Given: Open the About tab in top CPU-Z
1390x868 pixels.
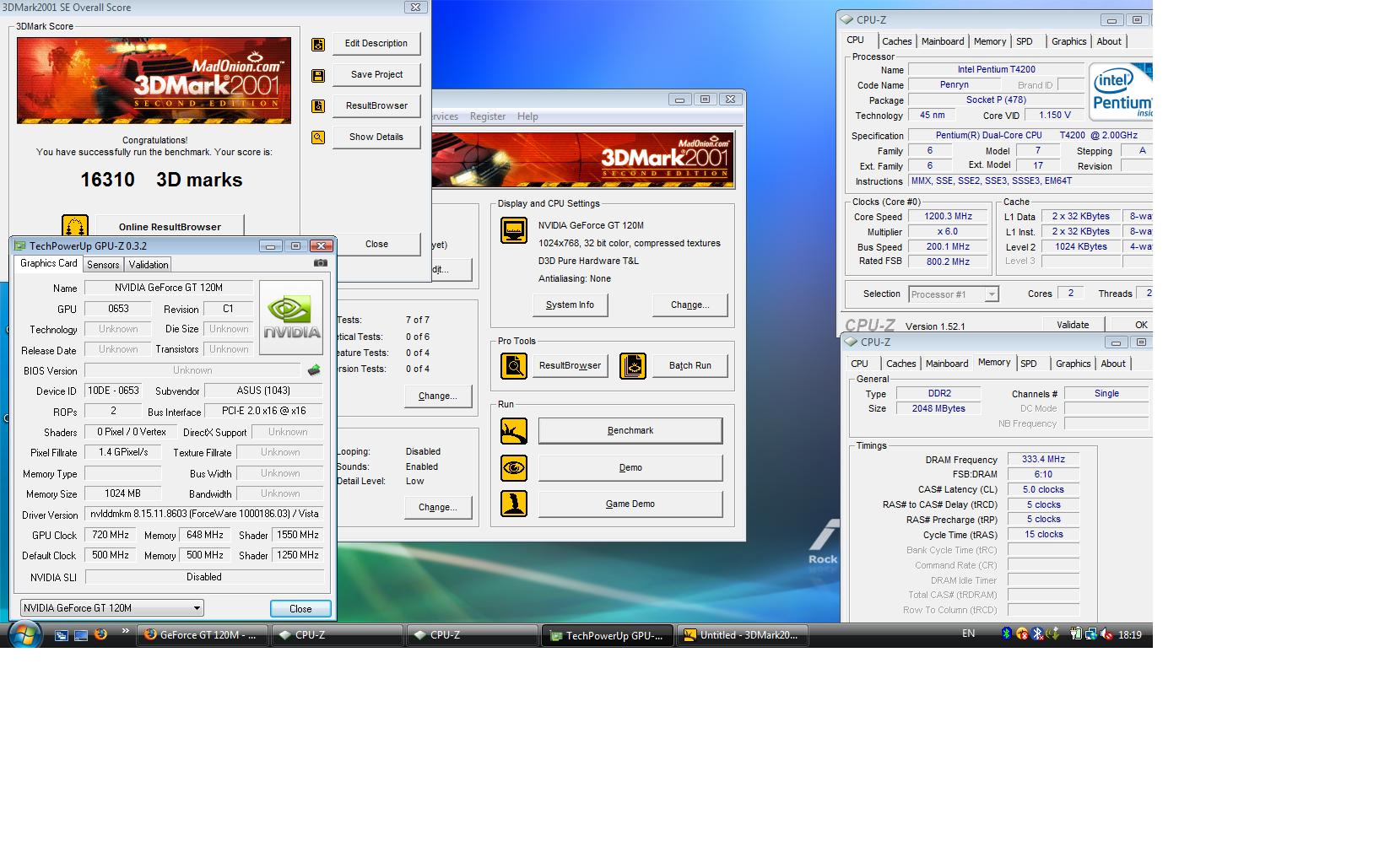Looking at the screenshot, I should pos(1109,41).
